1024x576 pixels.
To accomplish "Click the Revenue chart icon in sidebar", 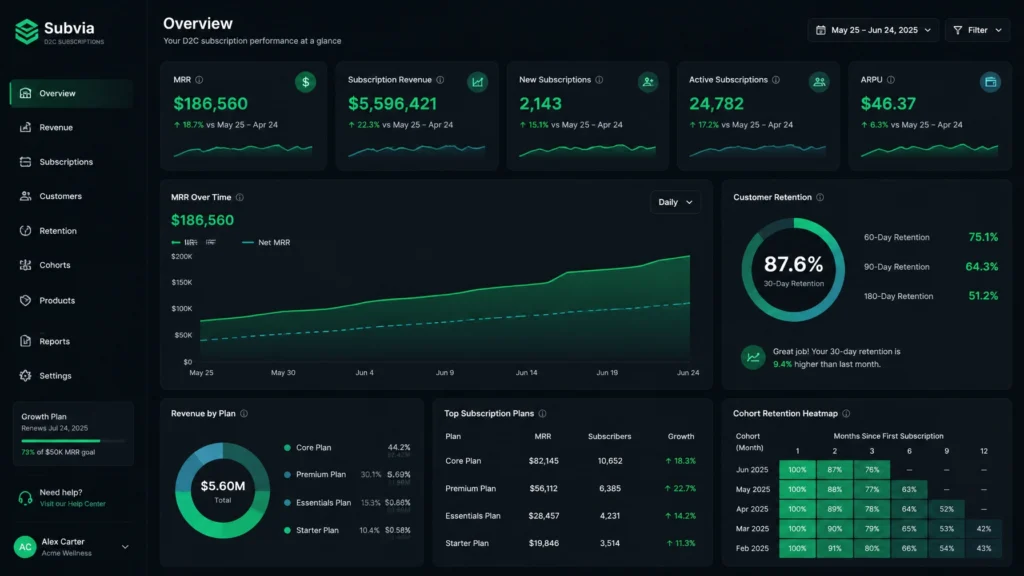I will tap(25, 127).
